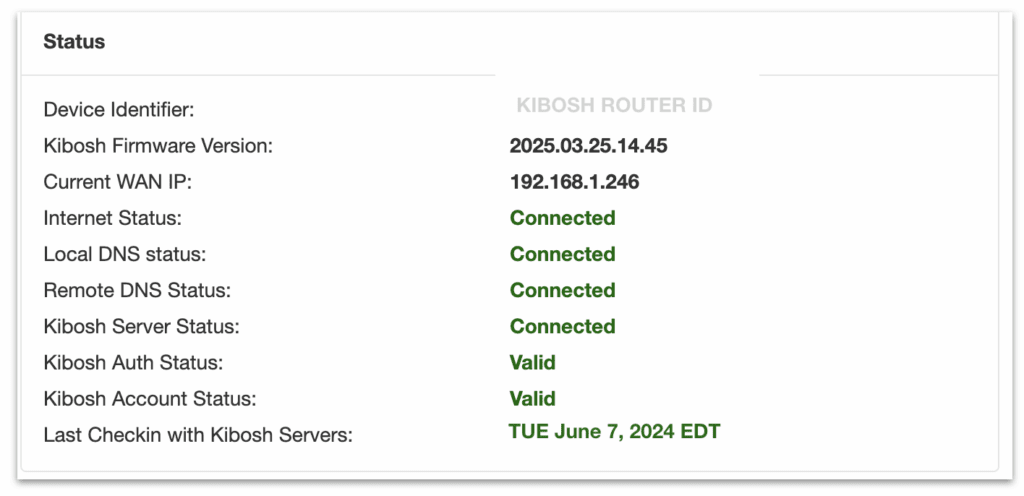Screen dimensions: 1024x496
Task: Select the KIBOSH ROUTER ID placeholder text
Action: tap(614, 105)
